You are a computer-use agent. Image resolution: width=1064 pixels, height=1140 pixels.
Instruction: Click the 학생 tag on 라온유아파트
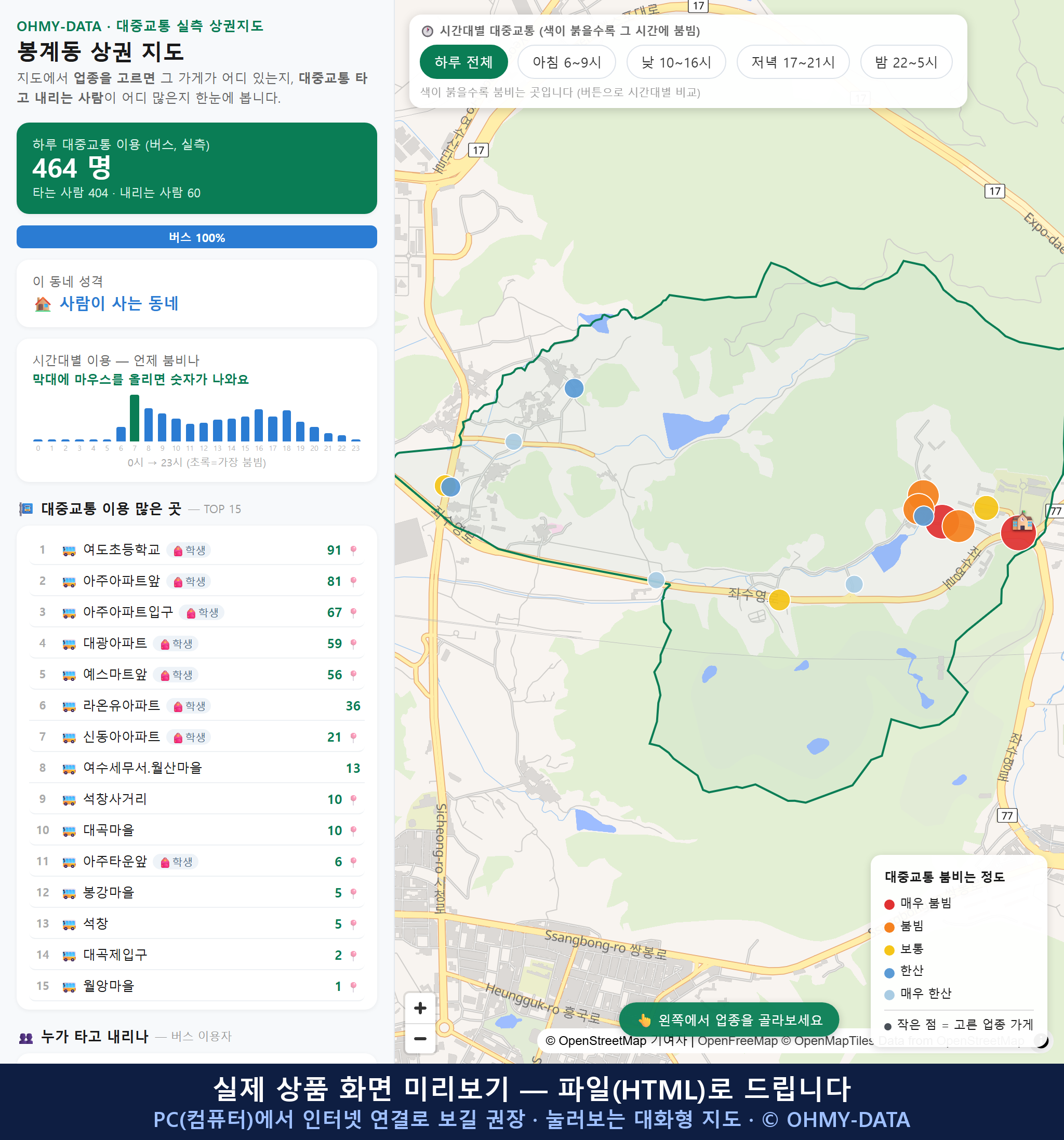189,706
